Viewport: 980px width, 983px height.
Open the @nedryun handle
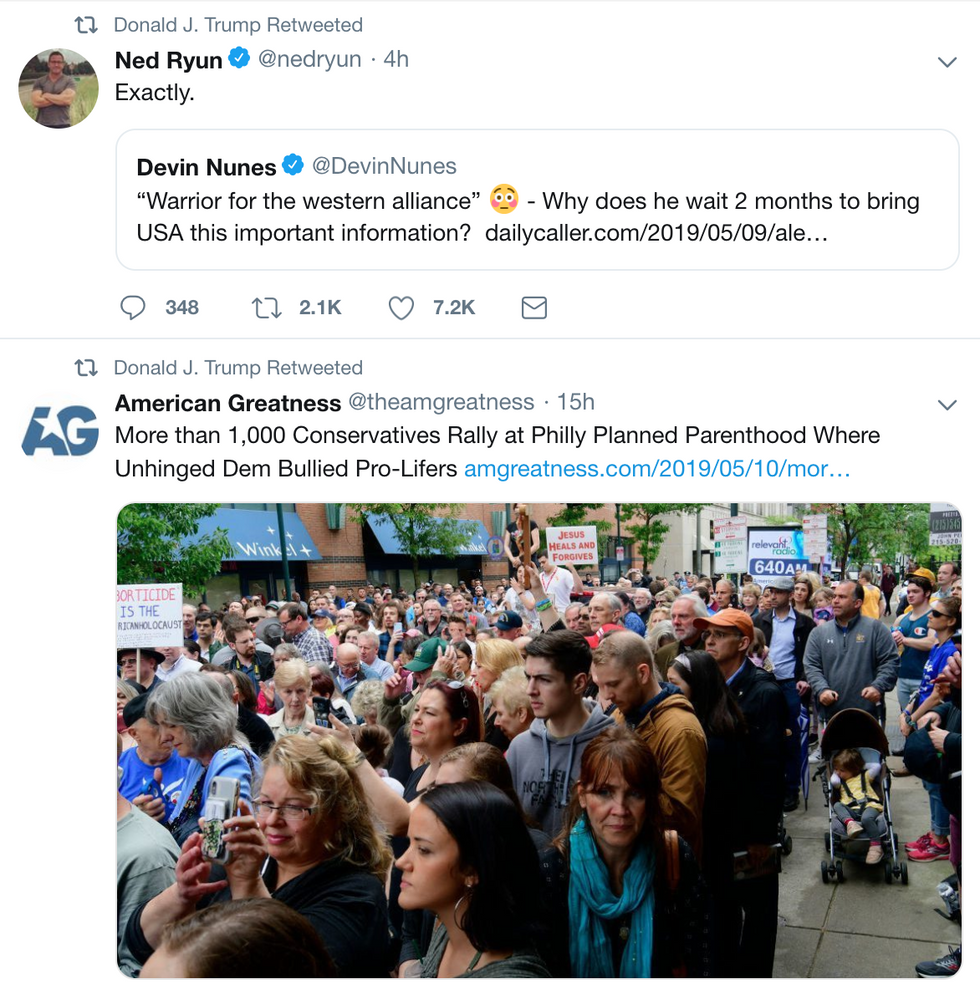[x=310, y=59]
